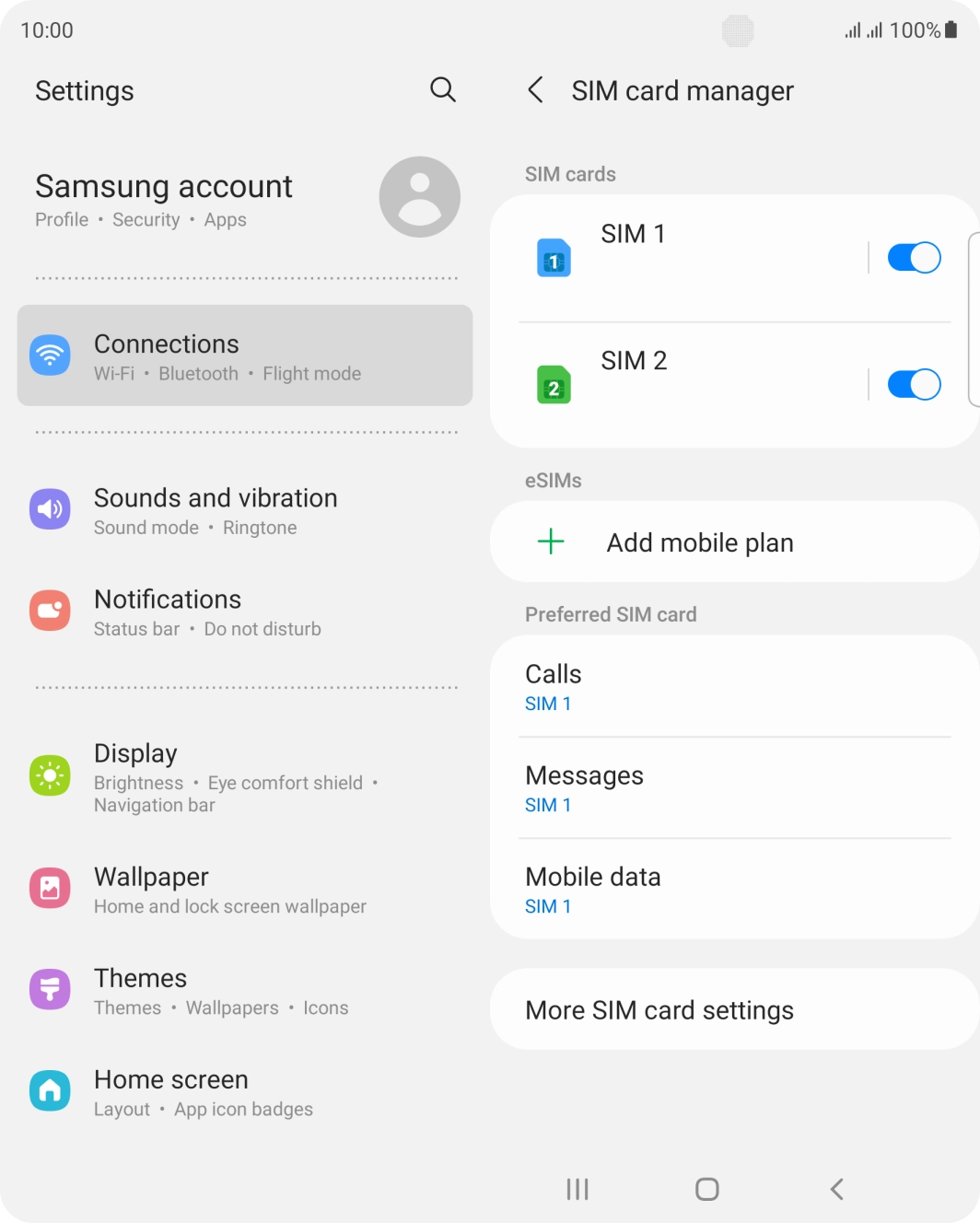Tap the Themes paintbrush icon
This screenshot has height=1223, width=980.
(x=50, y=990)
